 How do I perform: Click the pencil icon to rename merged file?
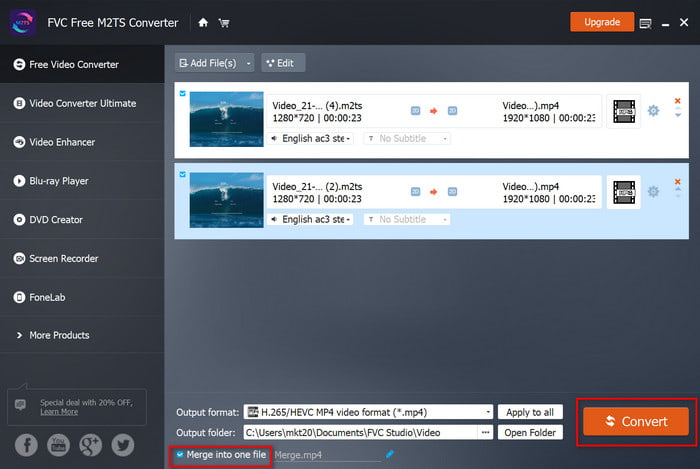pyautogui.click(x=390, y=454)
